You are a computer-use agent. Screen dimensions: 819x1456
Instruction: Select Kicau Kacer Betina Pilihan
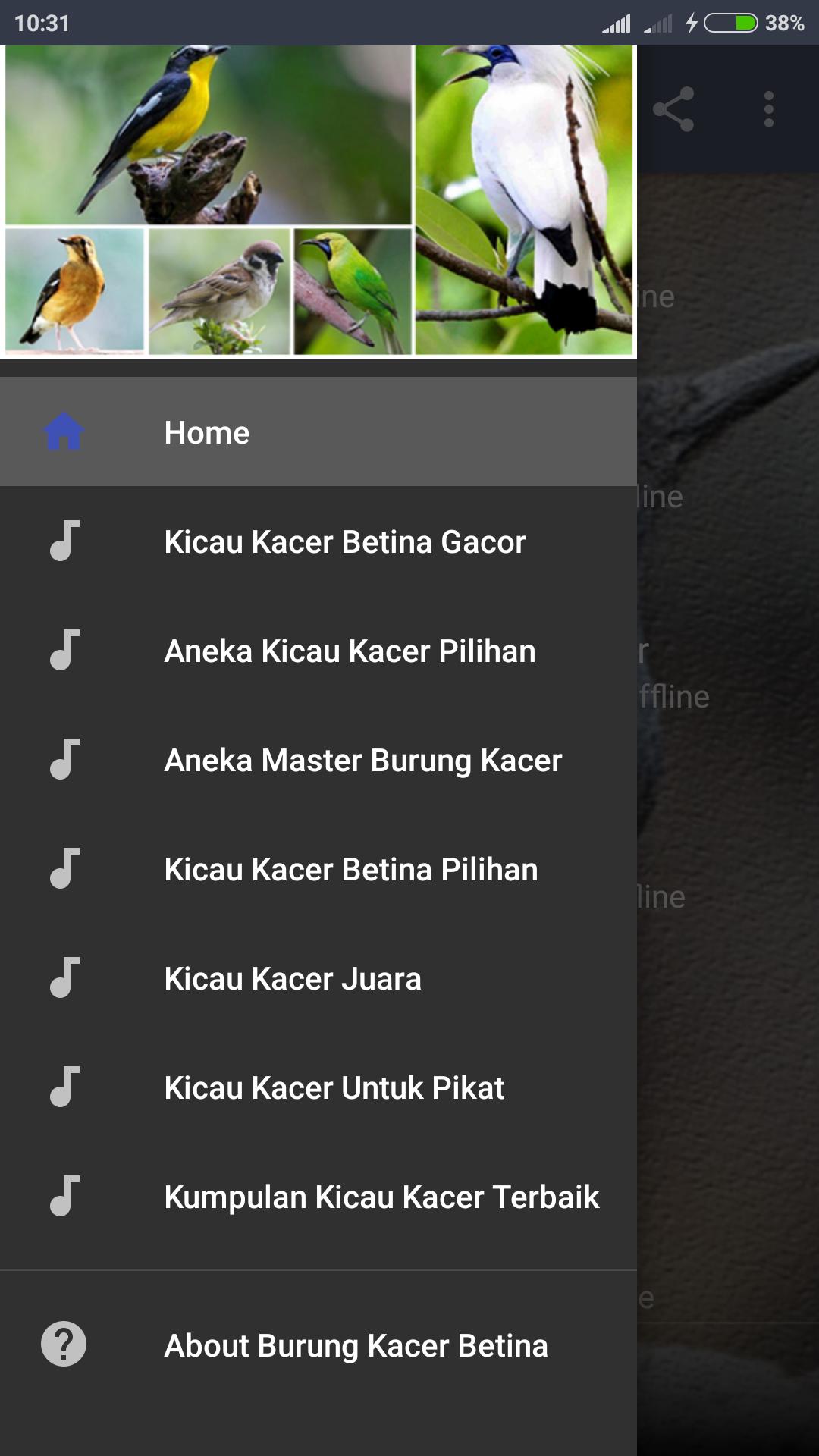click(318, 868)
